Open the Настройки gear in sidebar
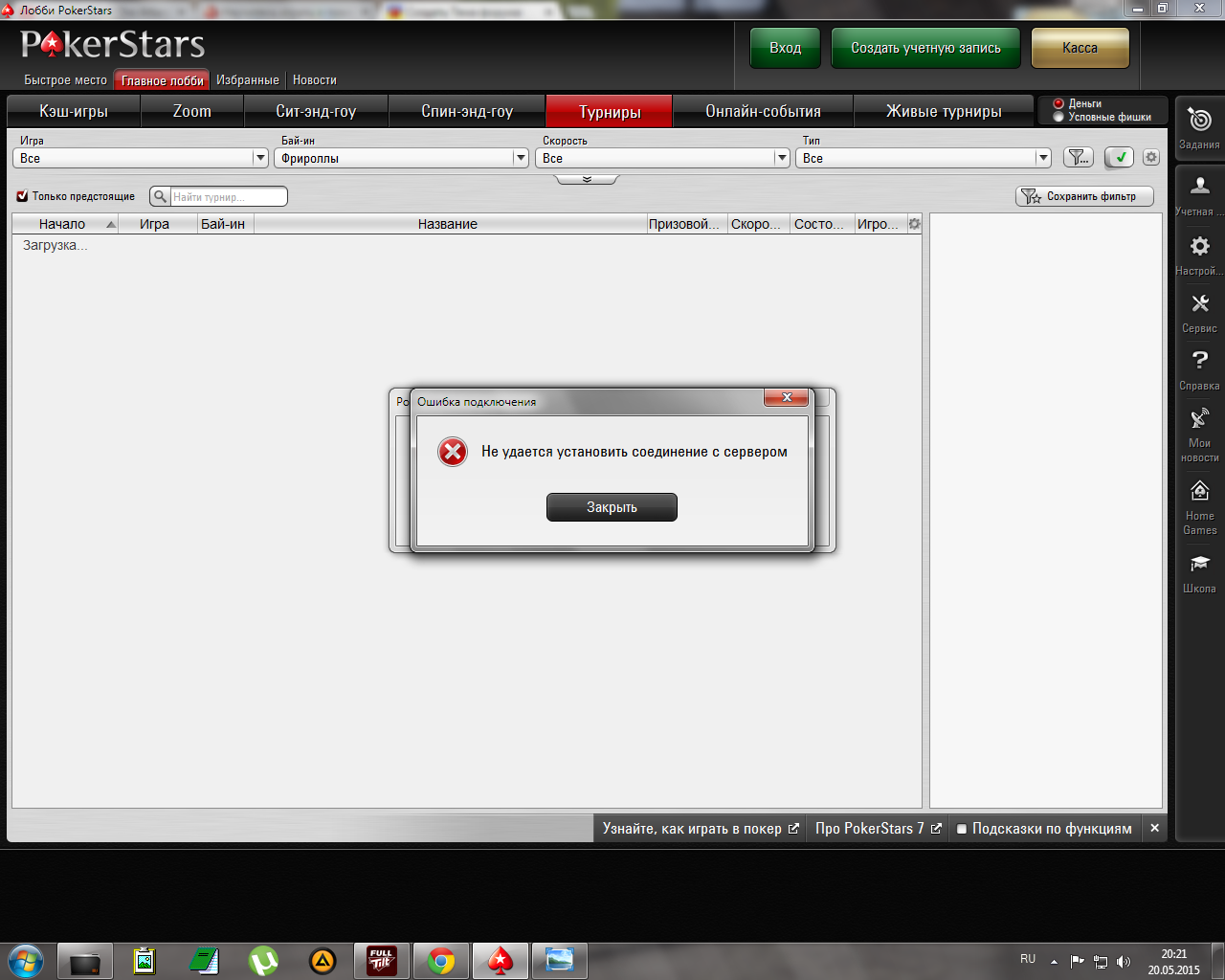This screenshot has height=980, width=1225. tap(1199, 246)
